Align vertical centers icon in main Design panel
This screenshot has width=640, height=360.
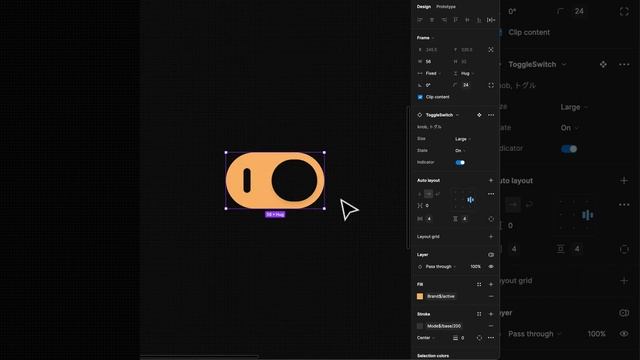point(467,20)
